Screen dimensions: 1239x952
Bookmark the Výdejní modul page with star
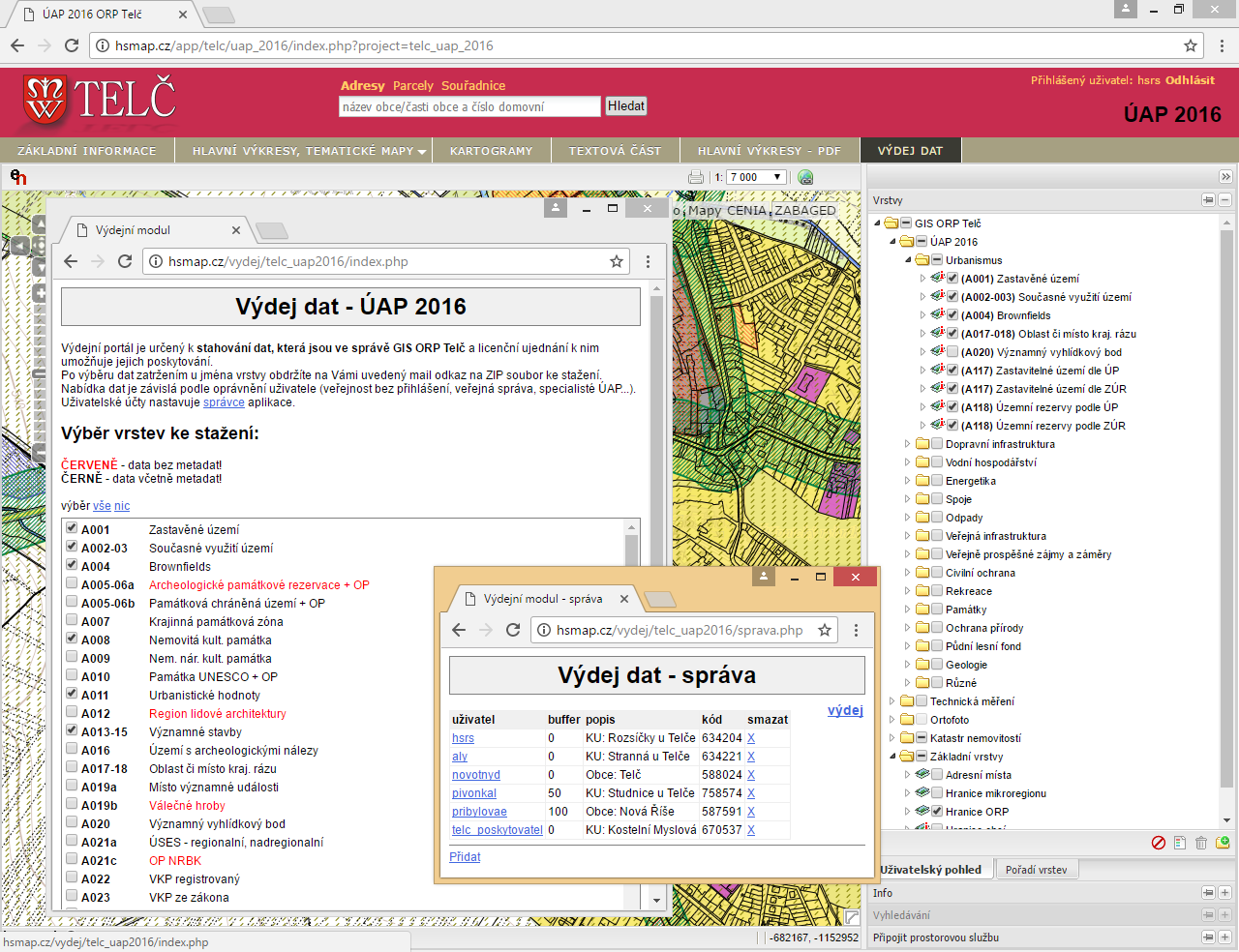point(617,261)
